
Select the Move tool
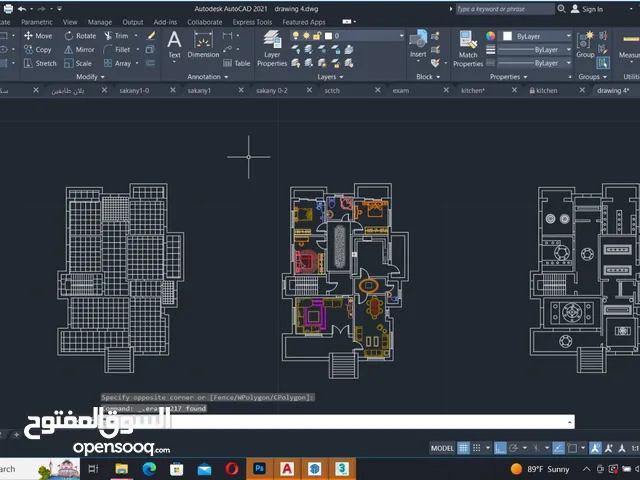(38, 36)
